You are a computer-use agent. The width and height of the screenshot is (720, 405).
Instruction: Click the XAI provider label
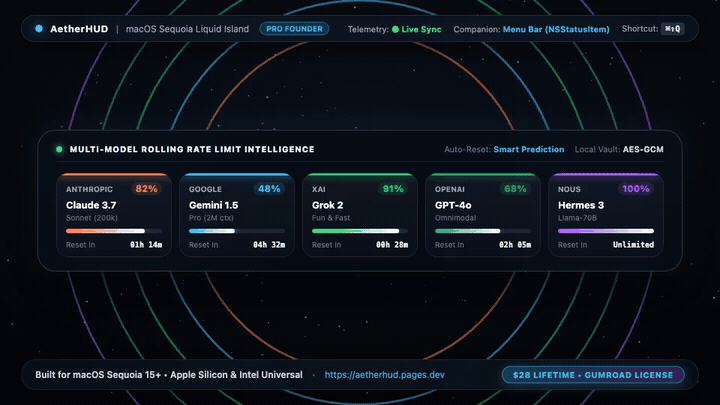pos(319,189)
